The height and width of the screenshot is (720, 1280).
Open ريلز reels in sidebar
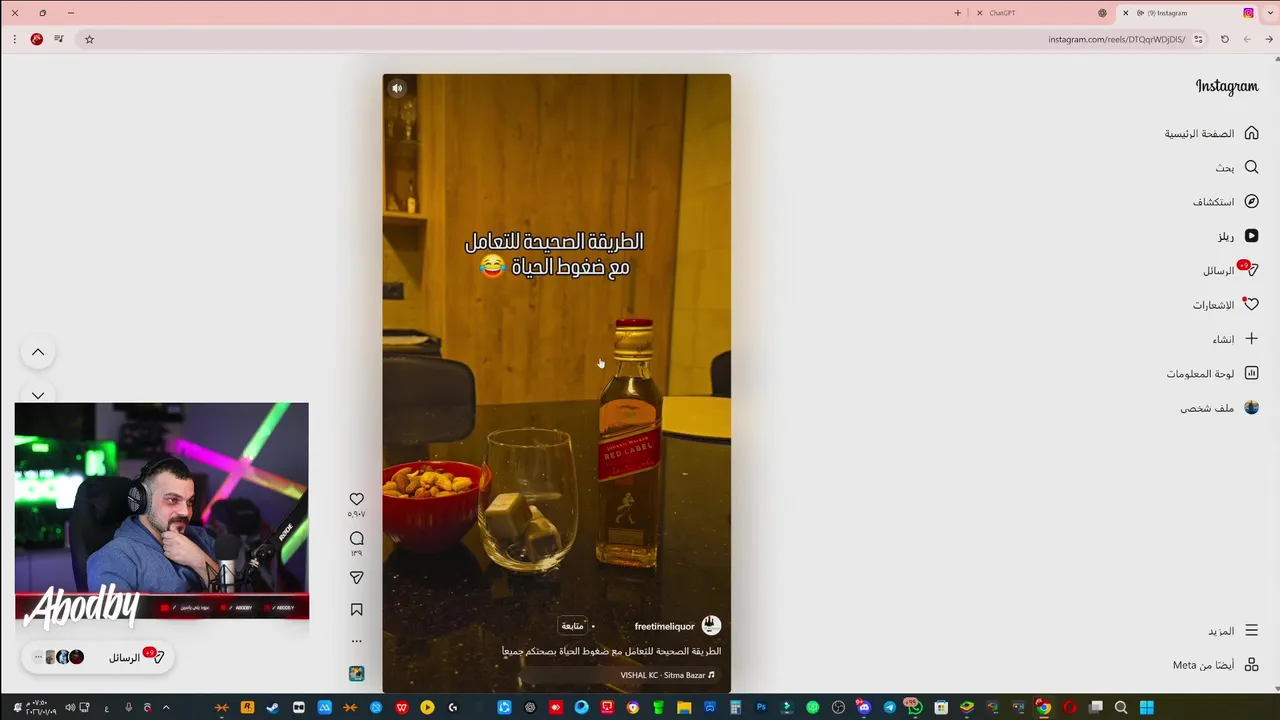pyautogui.click(x=1238, y=236)
